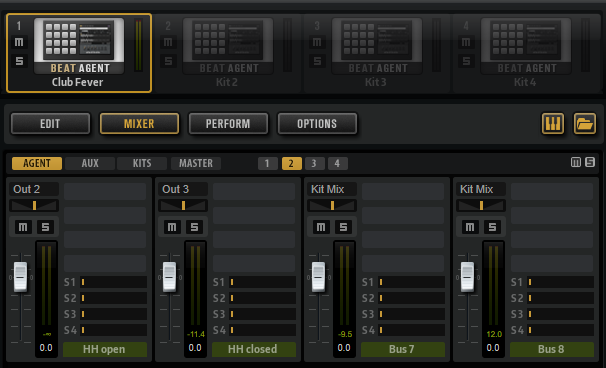Select the Kit 4 Beat Agent slot
Image resolution: width=606 pixels, height=368 pixels.
(526, 53)
